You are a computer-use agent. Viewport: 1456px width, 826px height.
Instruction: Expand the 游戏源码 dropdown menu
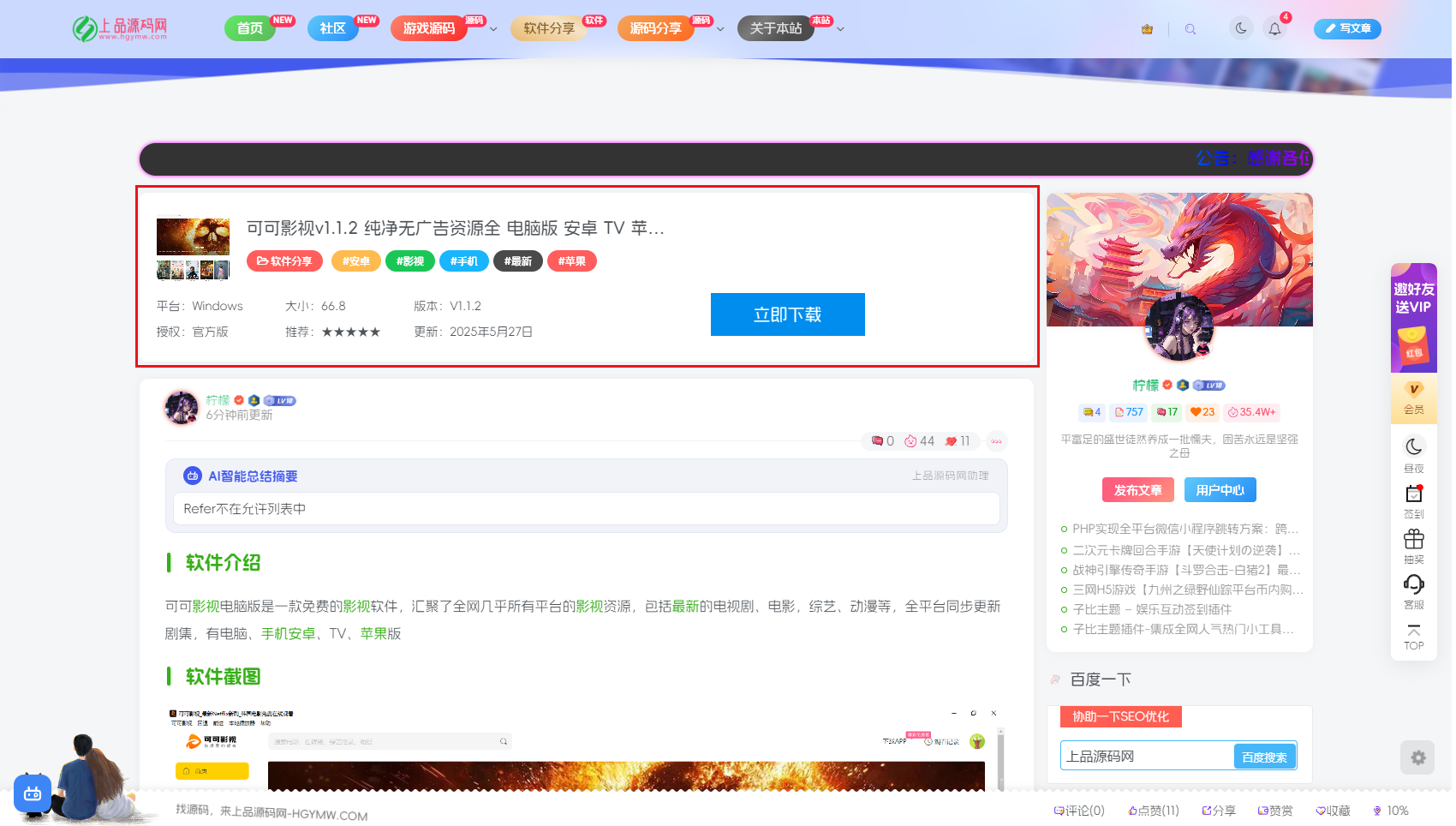(x=493, y=29)
